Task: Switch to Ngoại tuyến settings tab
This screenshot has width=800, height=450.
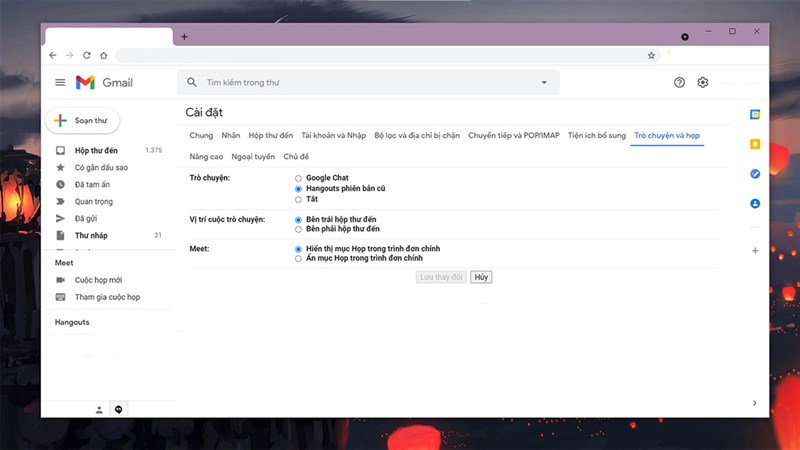Action: [x=253, y=157]
